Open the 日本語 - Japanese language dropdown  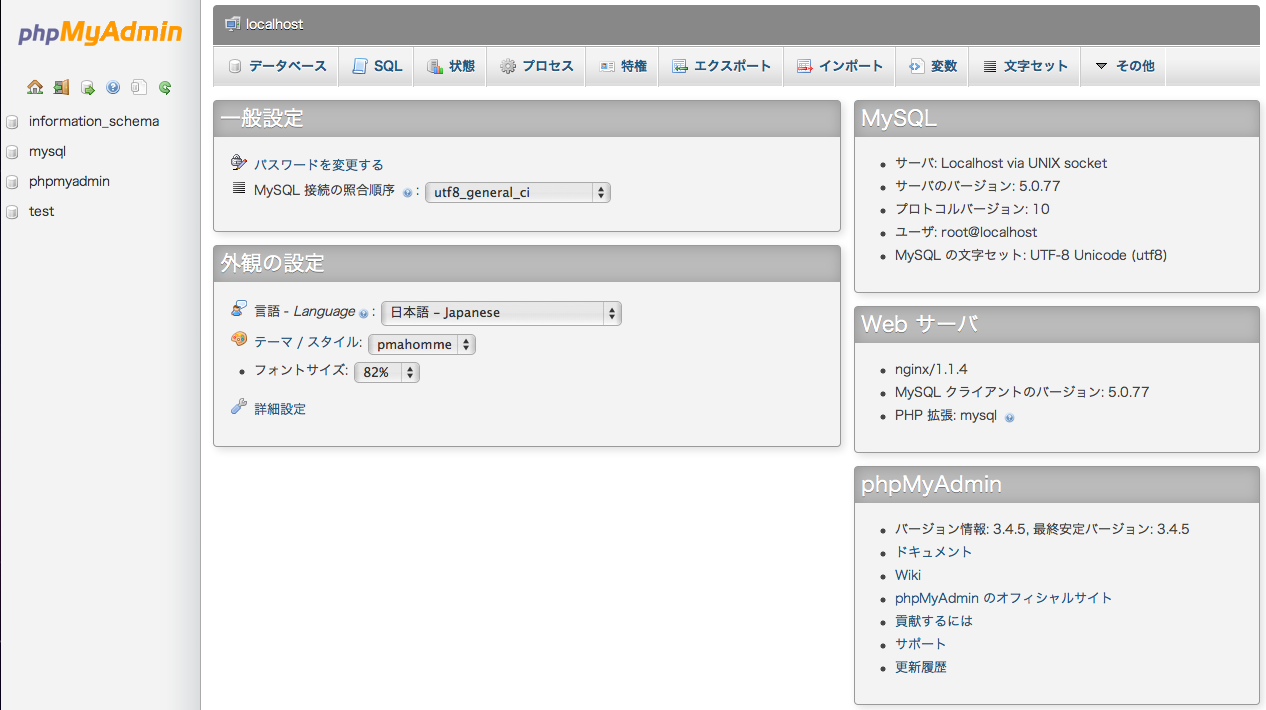pyautogui.click(x=501, y=313)
